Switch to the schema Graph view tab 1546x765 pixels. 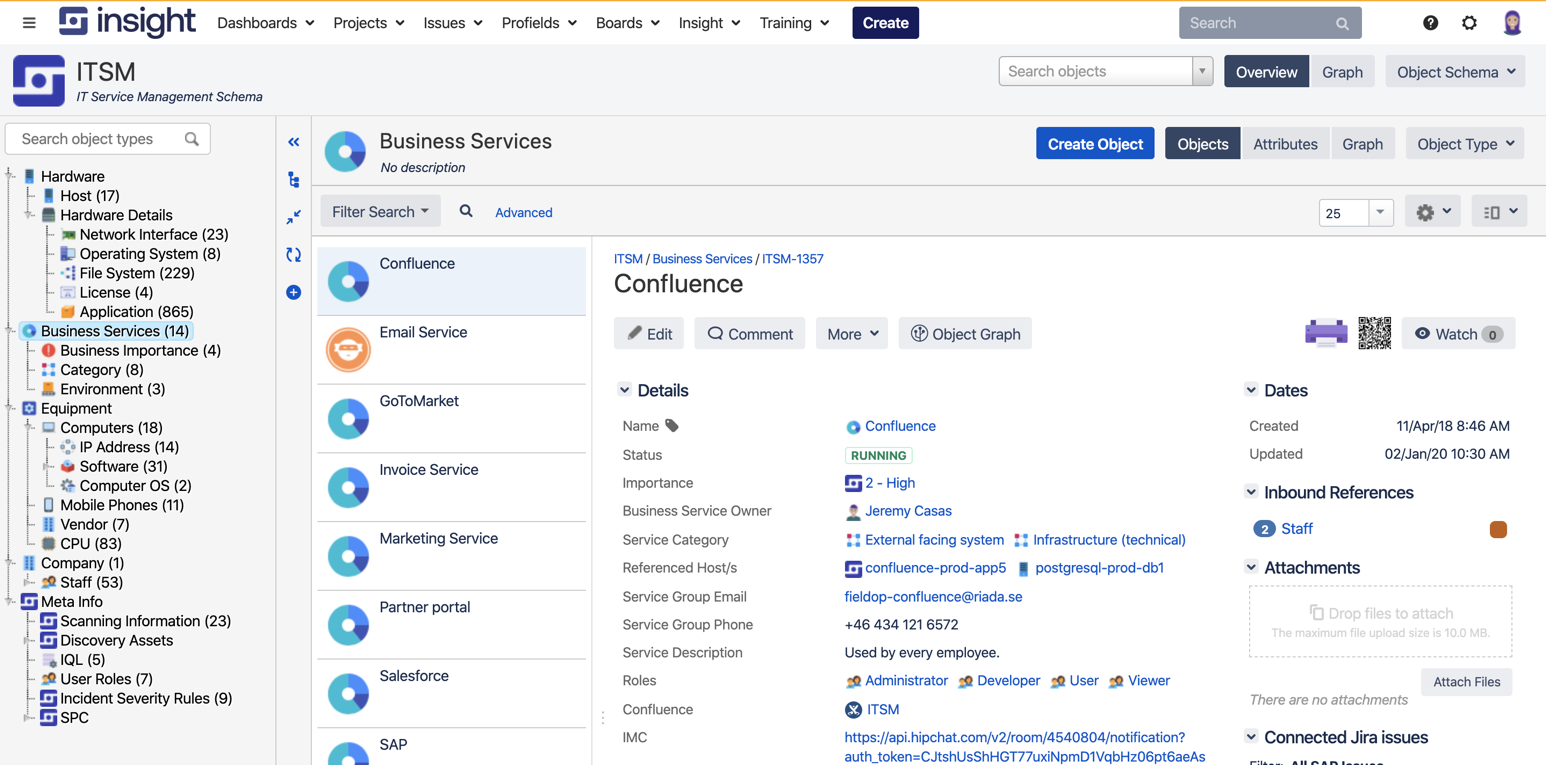click(1342, 72)
